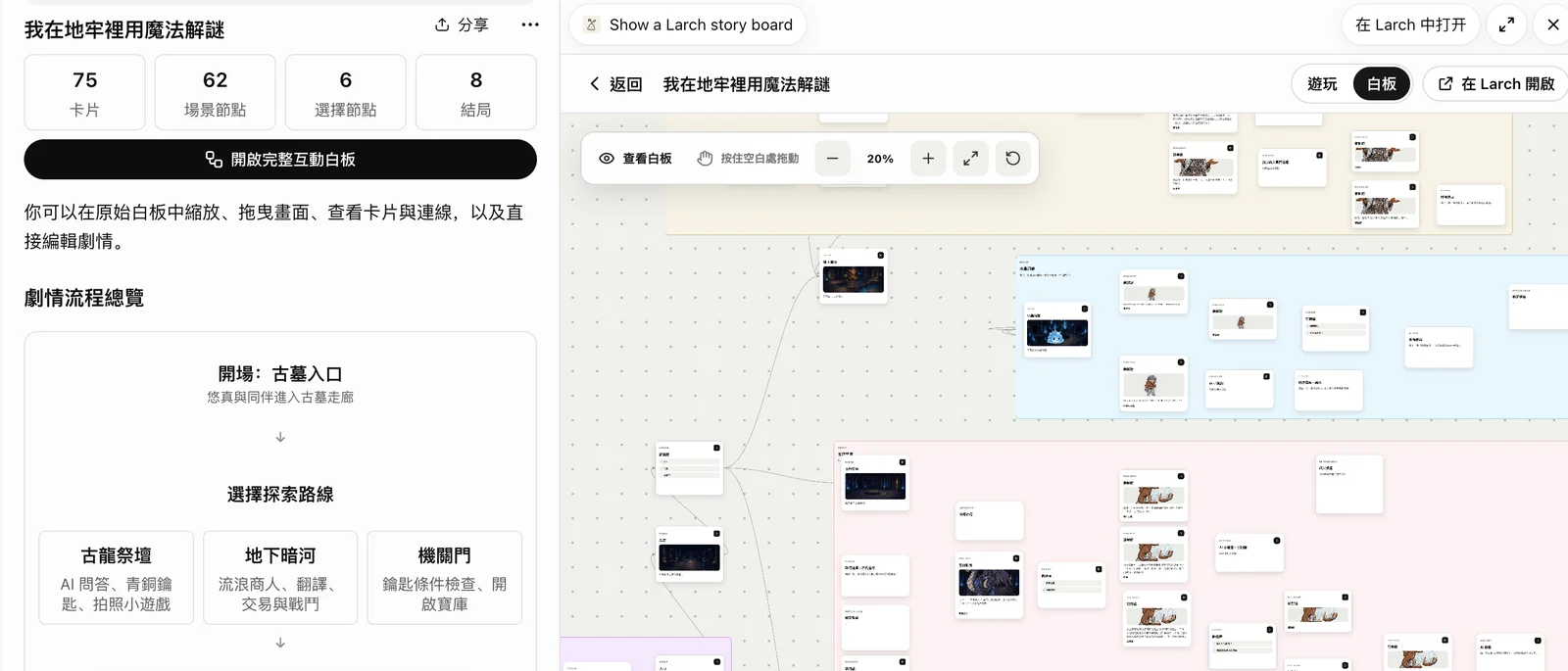The image size is (1568, 671).
Task: Select the 8 結局 stat card
Action: point(476,93)
